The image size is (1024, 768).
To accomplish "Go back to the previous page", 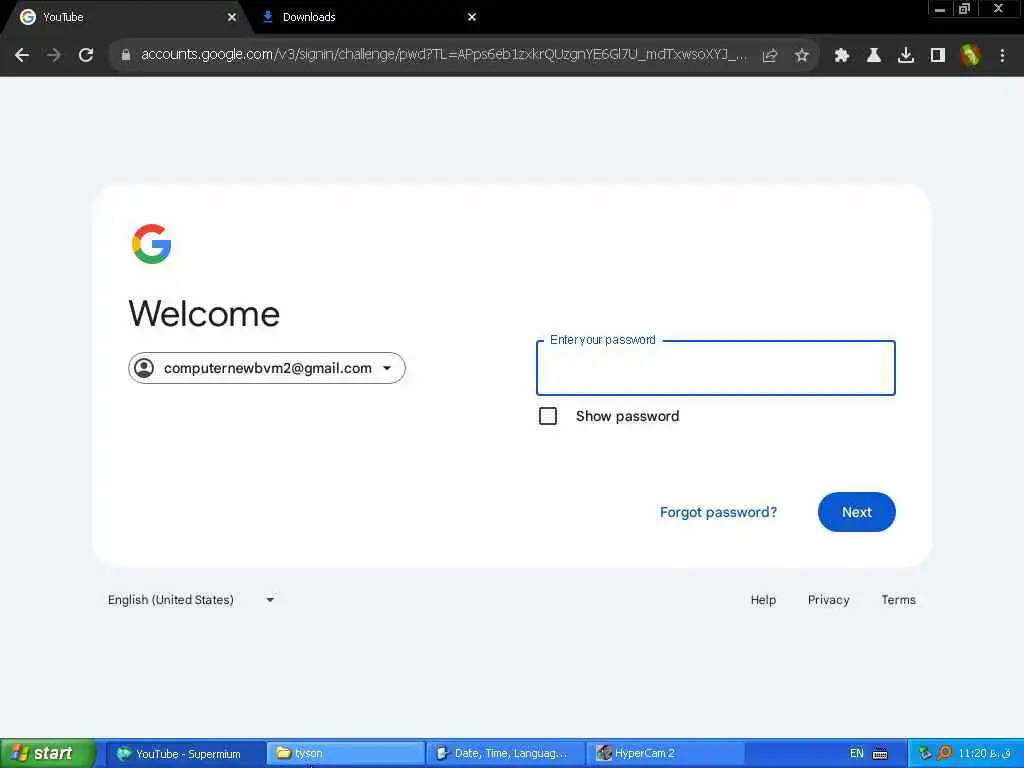I will click(22, 56).
